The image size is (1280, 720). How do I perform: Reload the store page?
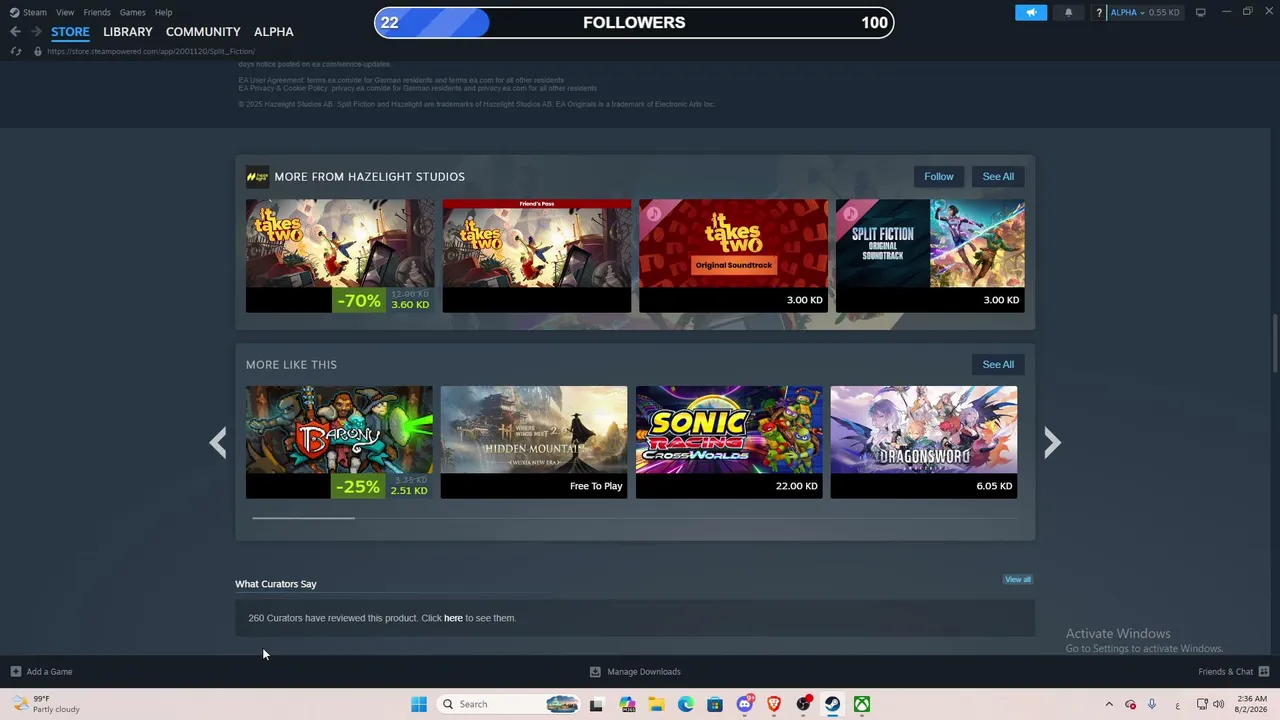pos(16,51)
